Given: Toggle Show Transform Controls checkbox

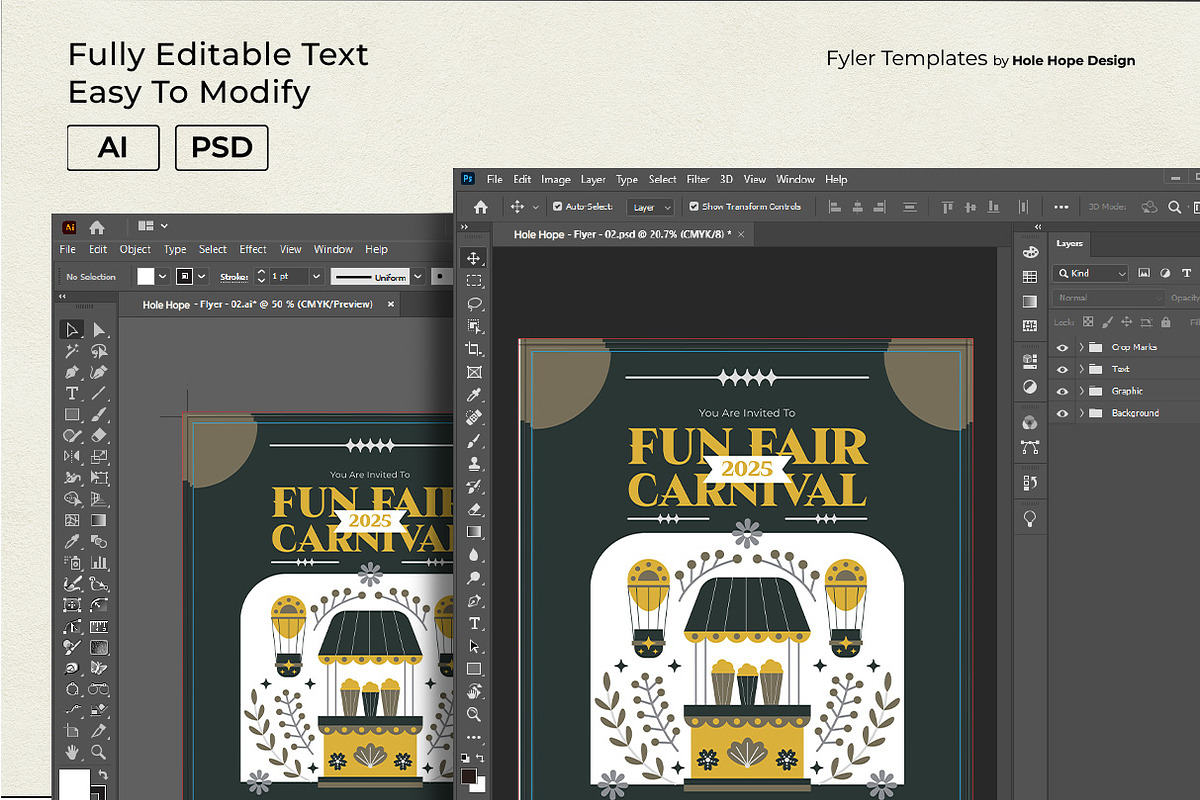Looking at the screenshot, I should pos(694,207).
